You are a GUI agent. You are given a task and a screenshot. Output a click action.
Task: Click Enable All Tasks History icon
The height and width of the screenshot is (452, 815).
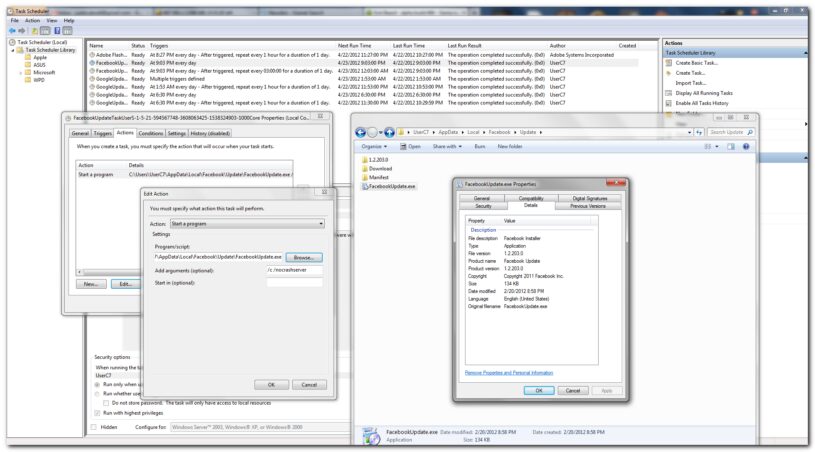tap(668, 103)
